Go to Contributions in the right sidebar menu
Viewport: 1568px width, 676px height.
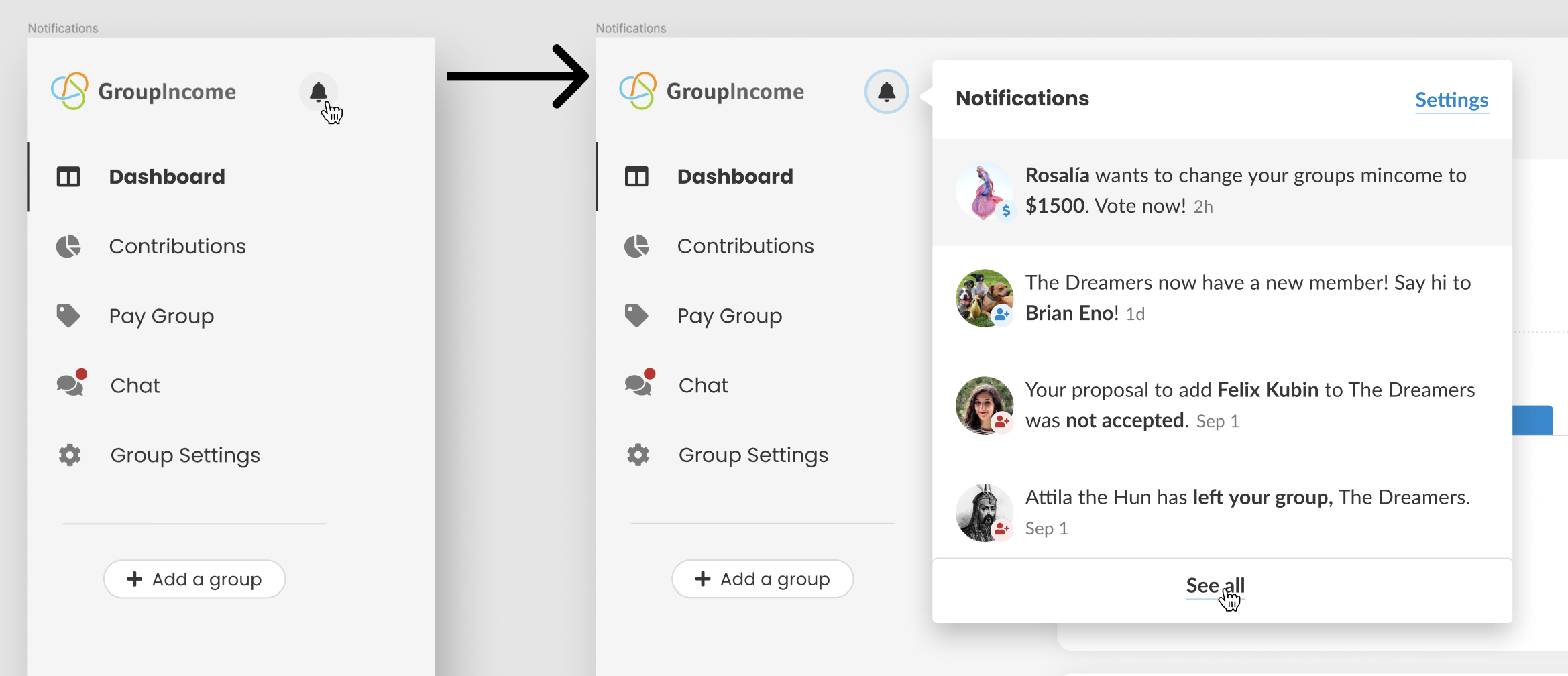click(x=745, y=246)
